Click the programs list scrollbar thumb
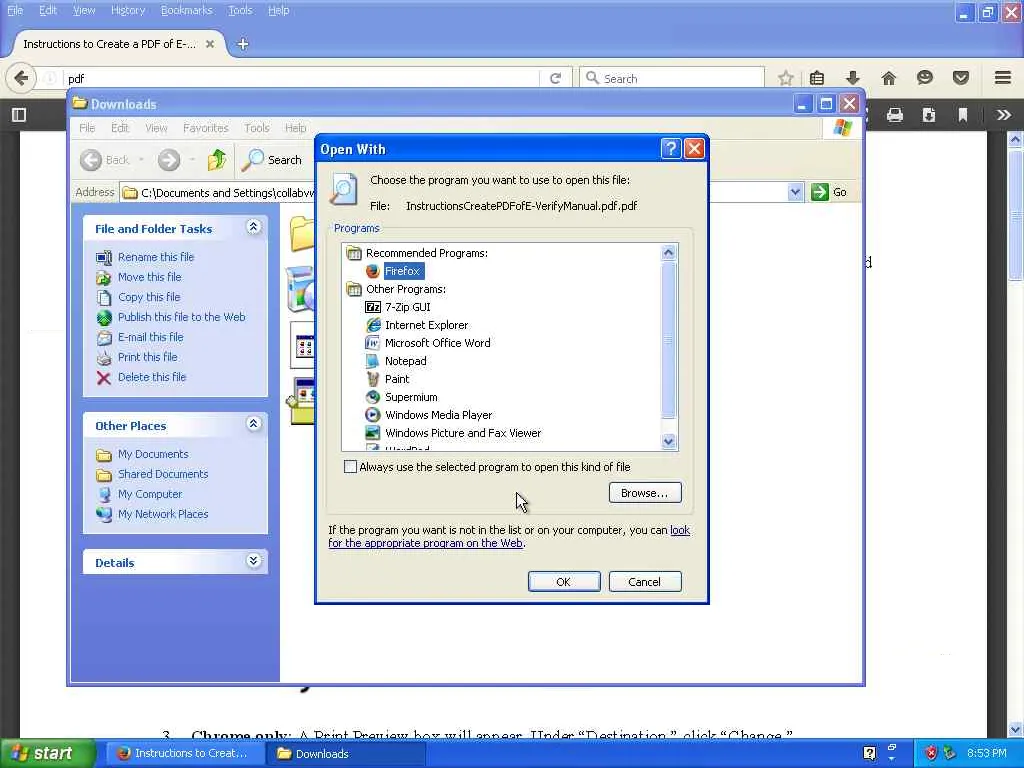The width and height of the screenshot is (1024, 768). (668, 340)
